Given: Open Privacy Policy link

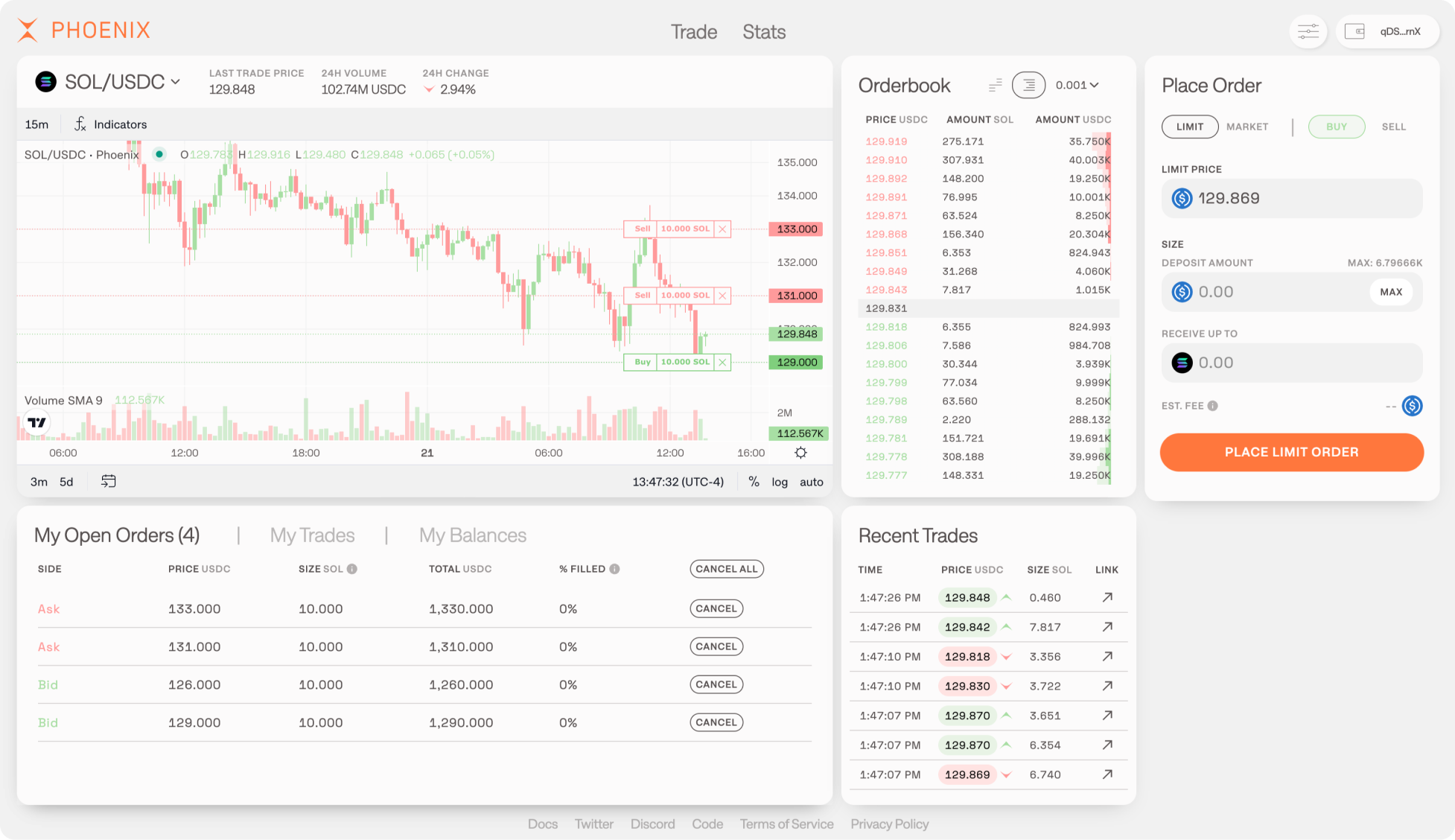Looking at the screenshot, I should tap(889, 824).
